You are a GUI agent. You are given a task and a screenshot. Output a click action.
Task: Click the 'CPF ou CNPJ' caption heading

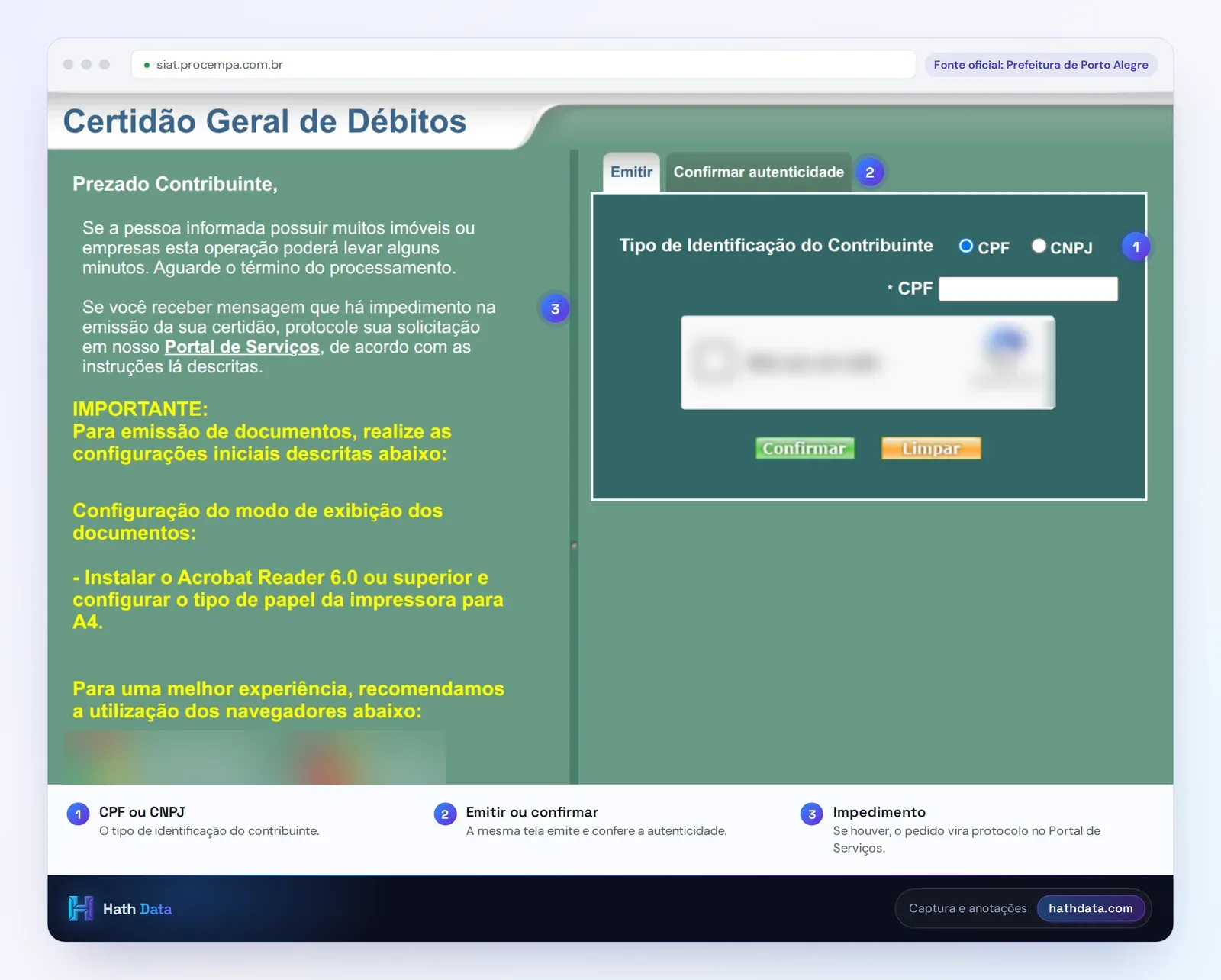pos(142,812)
